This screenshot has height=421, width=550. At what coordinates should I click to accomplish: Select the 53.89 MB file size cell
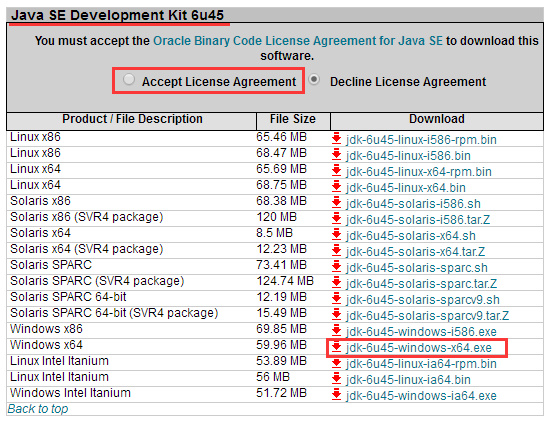click(281, 361)
